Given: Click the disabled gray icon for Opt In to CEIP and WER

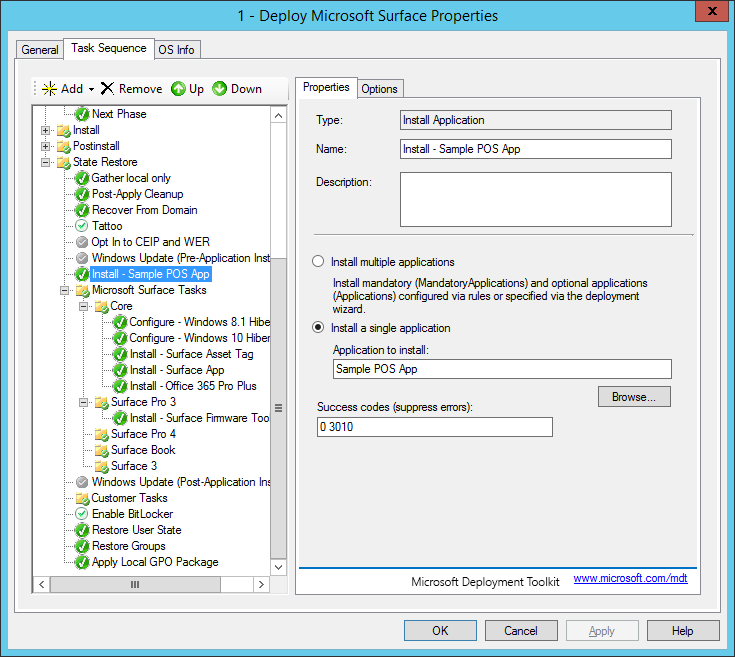Looking at the screenshot, I should pos(82,242).
